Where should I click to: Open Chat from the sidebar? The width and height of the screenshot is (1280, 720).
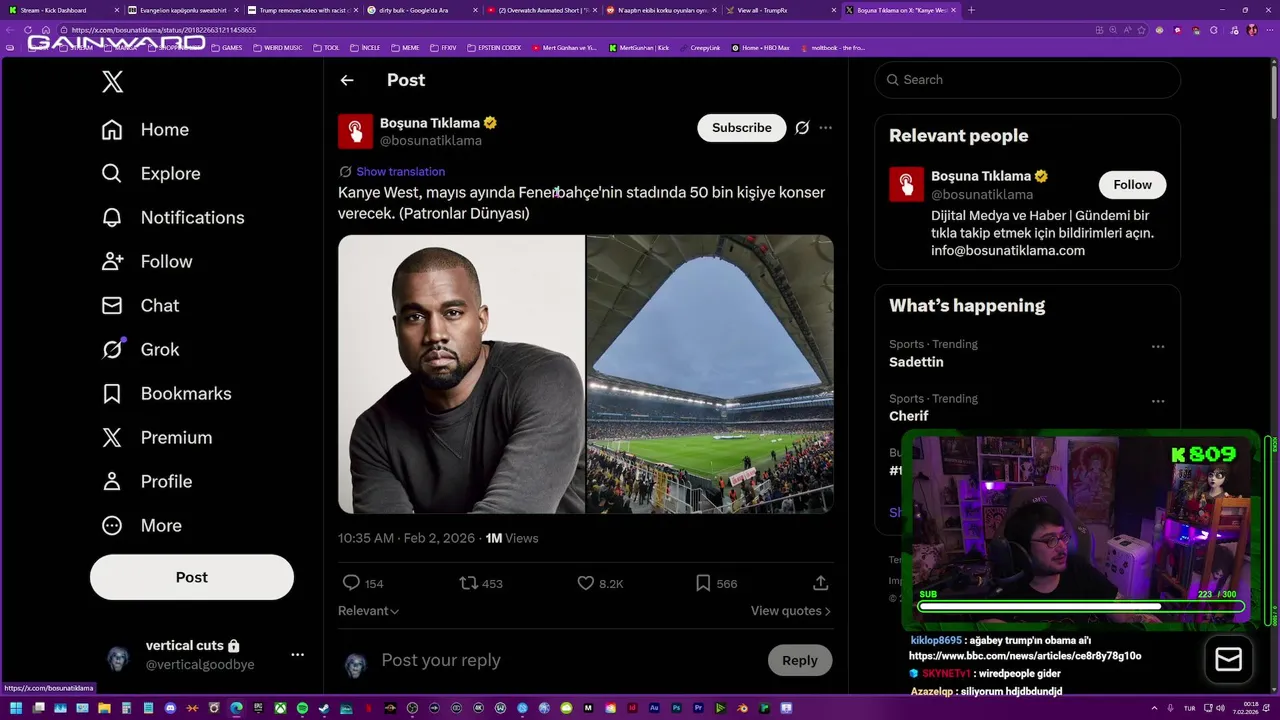pos(140,306)
